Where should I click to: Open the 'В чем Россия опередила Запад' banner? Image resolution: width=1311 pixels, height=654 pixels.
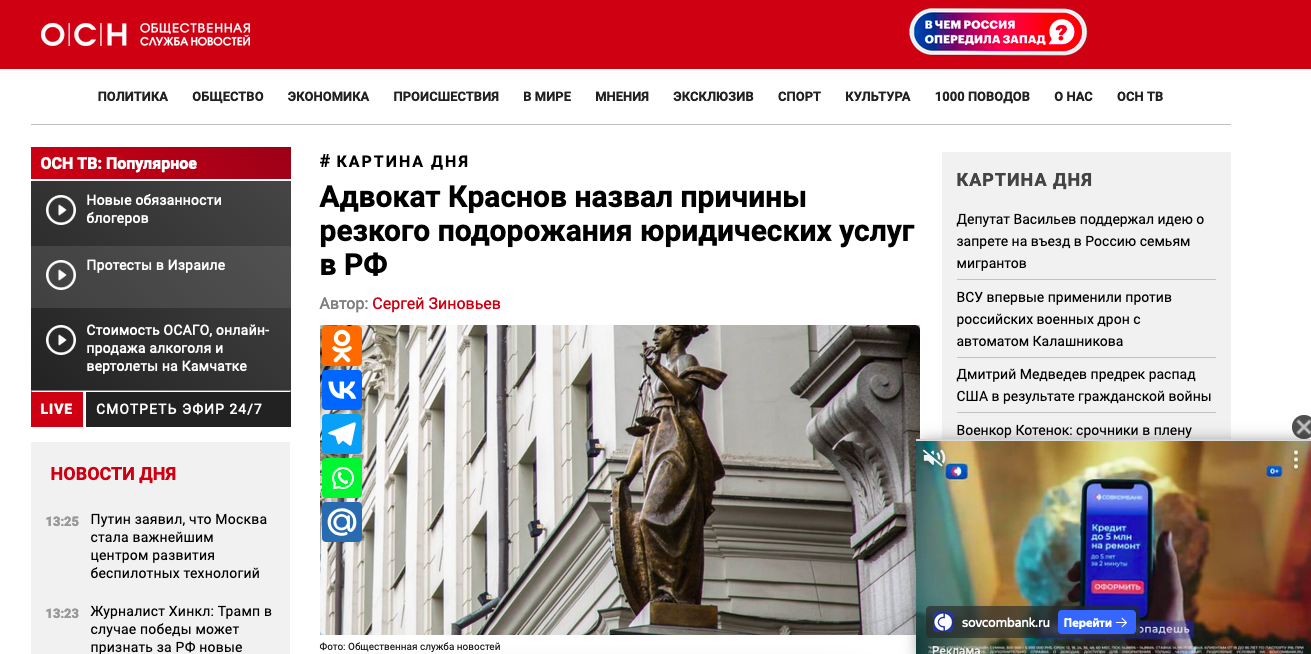pyautogui.click(x=997, y=32)
